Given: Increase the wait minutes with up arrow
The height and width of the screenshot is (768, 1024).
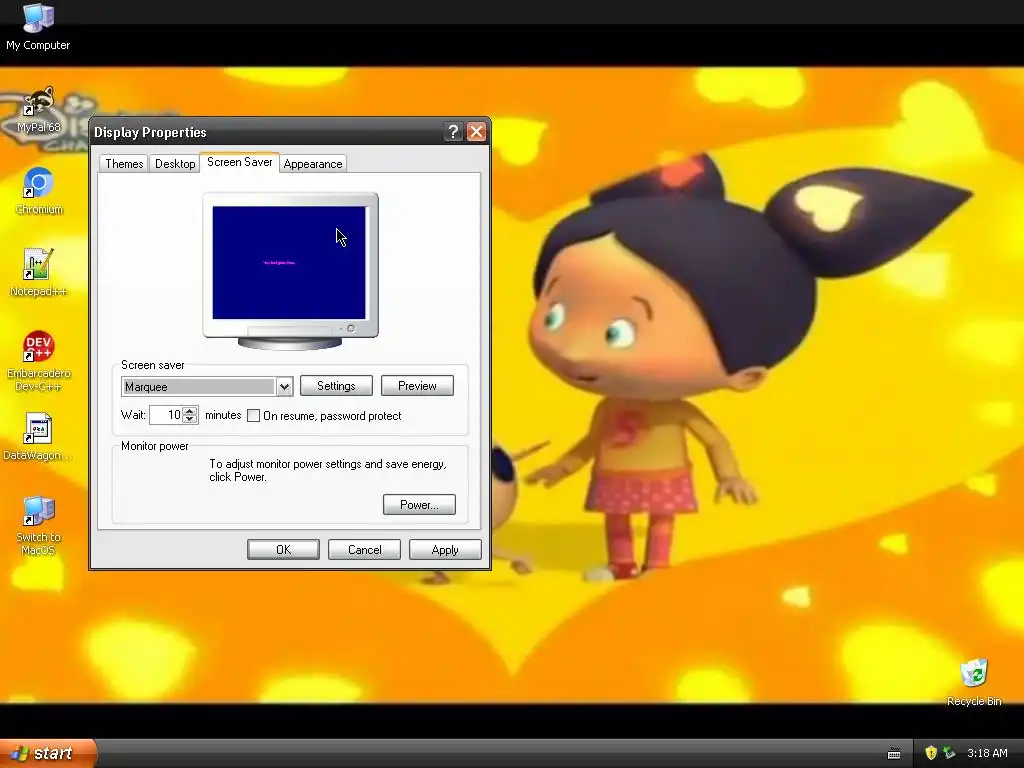Looking at the screenshot, I should pyautogui.click(x=190, y=411).
